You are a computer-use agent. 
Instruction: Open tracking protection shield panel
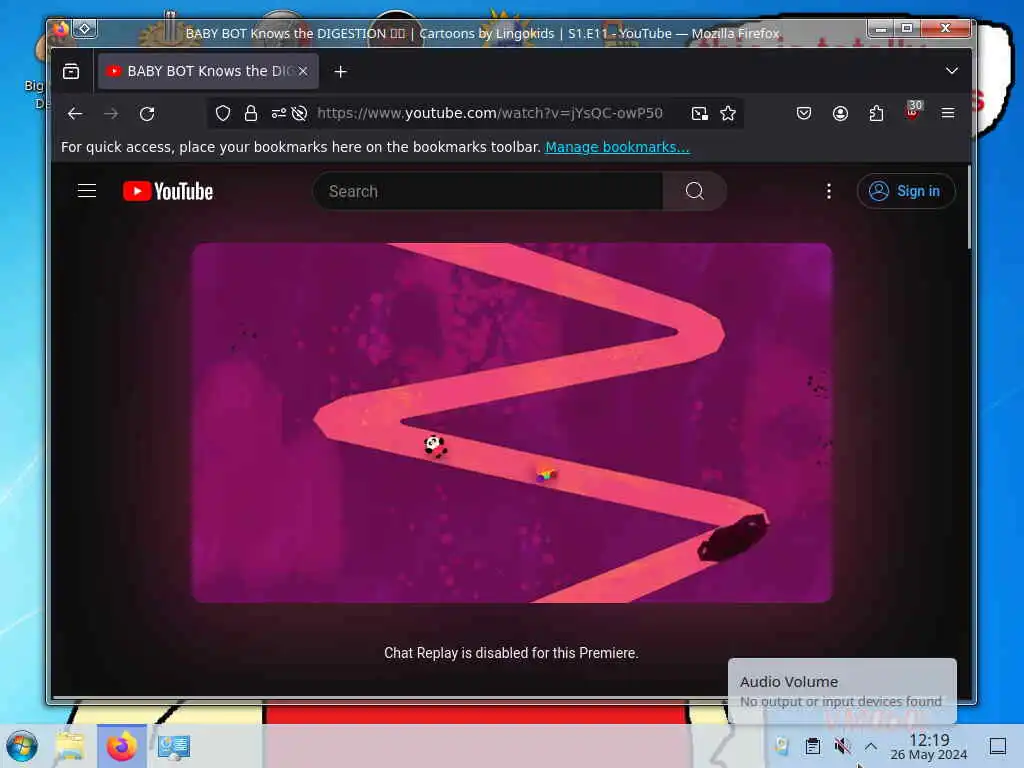223,114
